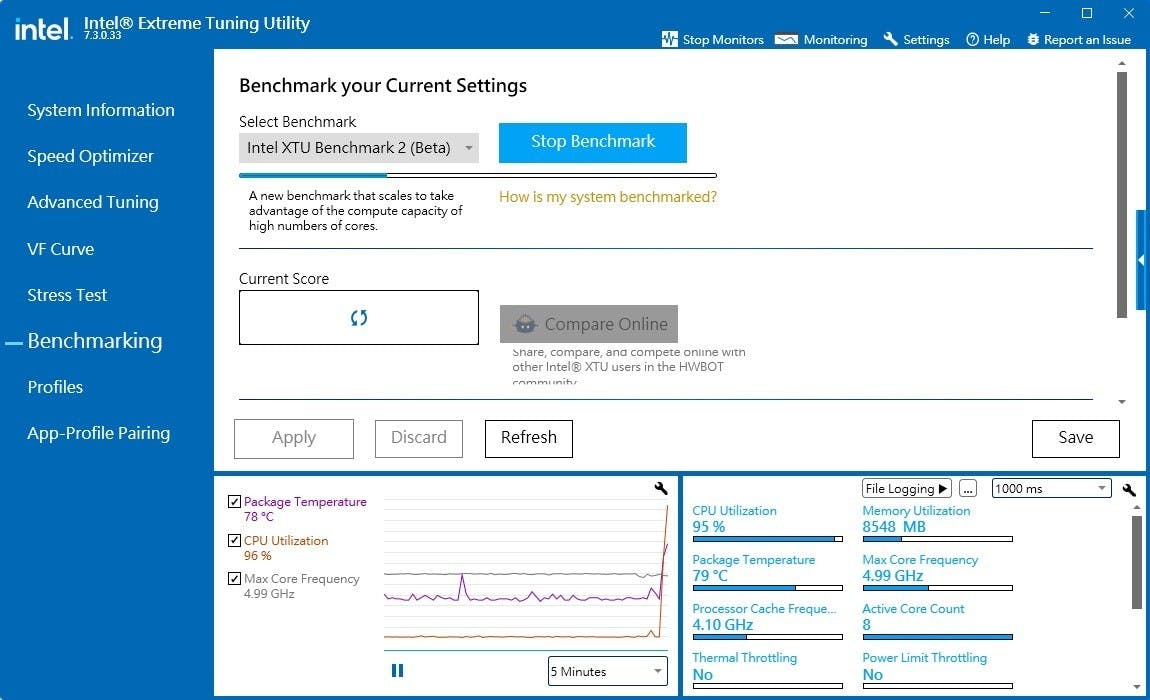Viewport: 1150px width, 700px height.
Task: Open graph settings wrench in chart panel
Action: 661,489
